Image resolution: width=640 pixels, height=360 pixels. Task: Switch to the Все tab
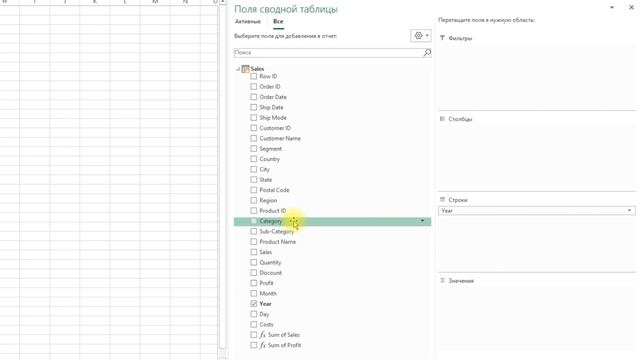278,21
